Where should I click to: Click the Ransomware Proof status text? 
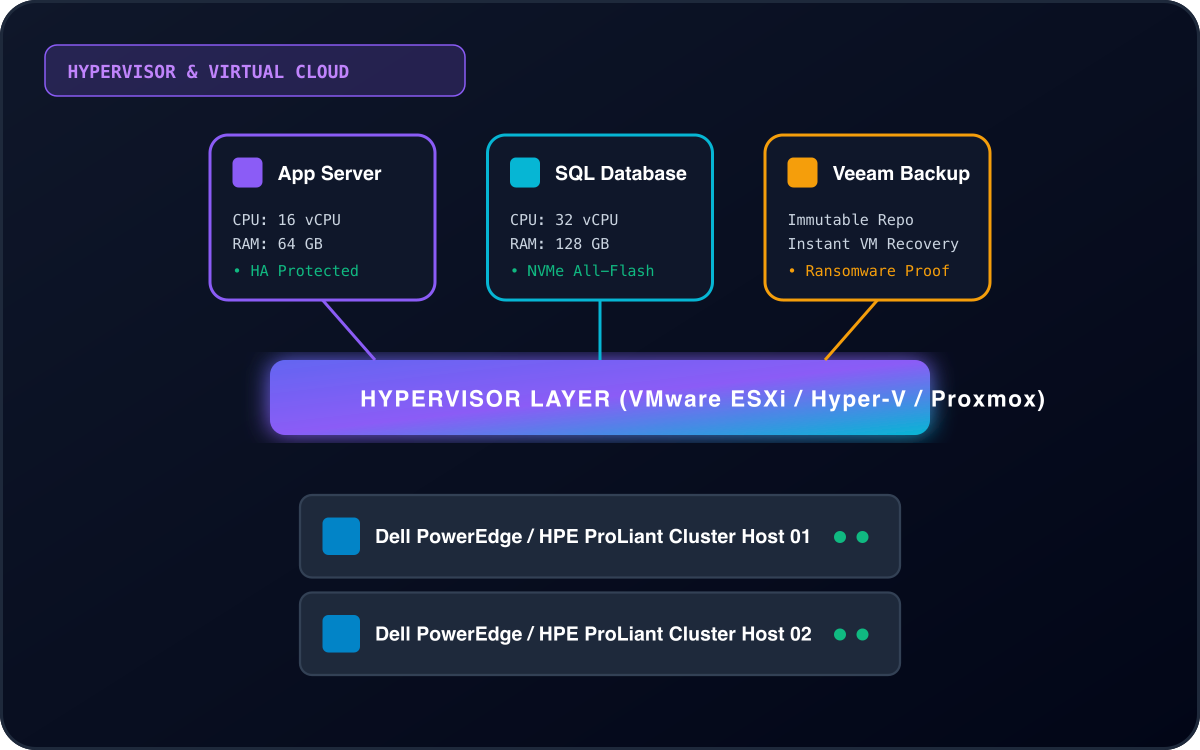tap(869, 271)
